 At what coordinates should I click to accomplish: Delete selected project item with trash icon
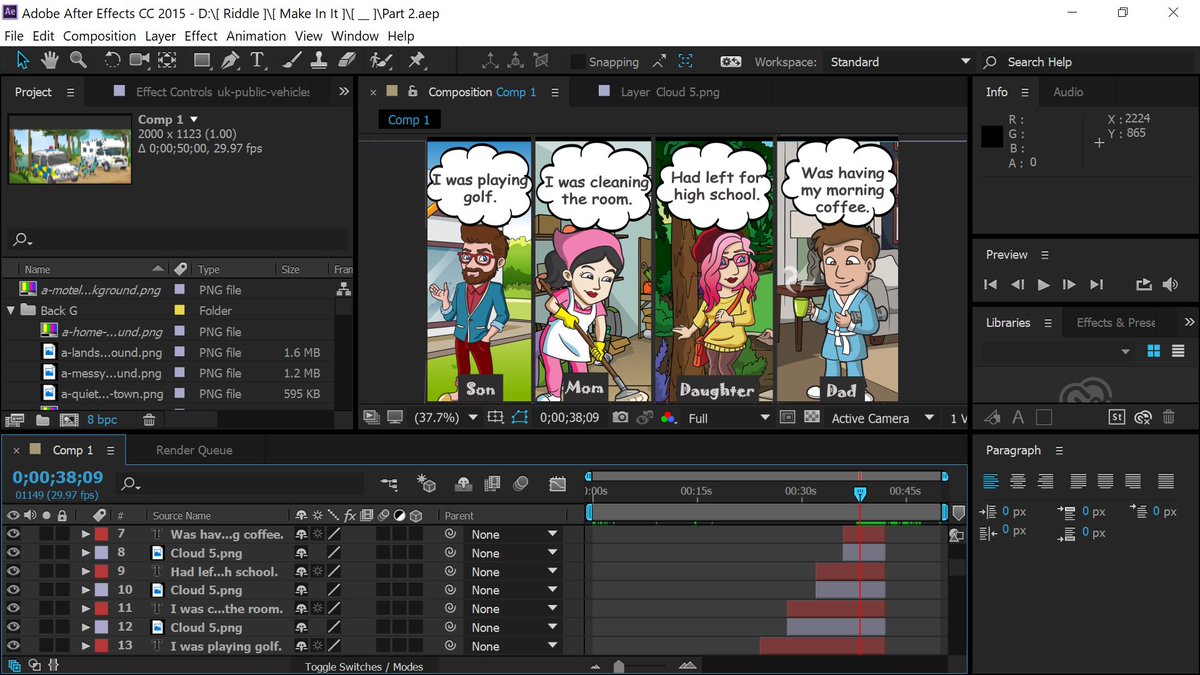tap(149, 420)
